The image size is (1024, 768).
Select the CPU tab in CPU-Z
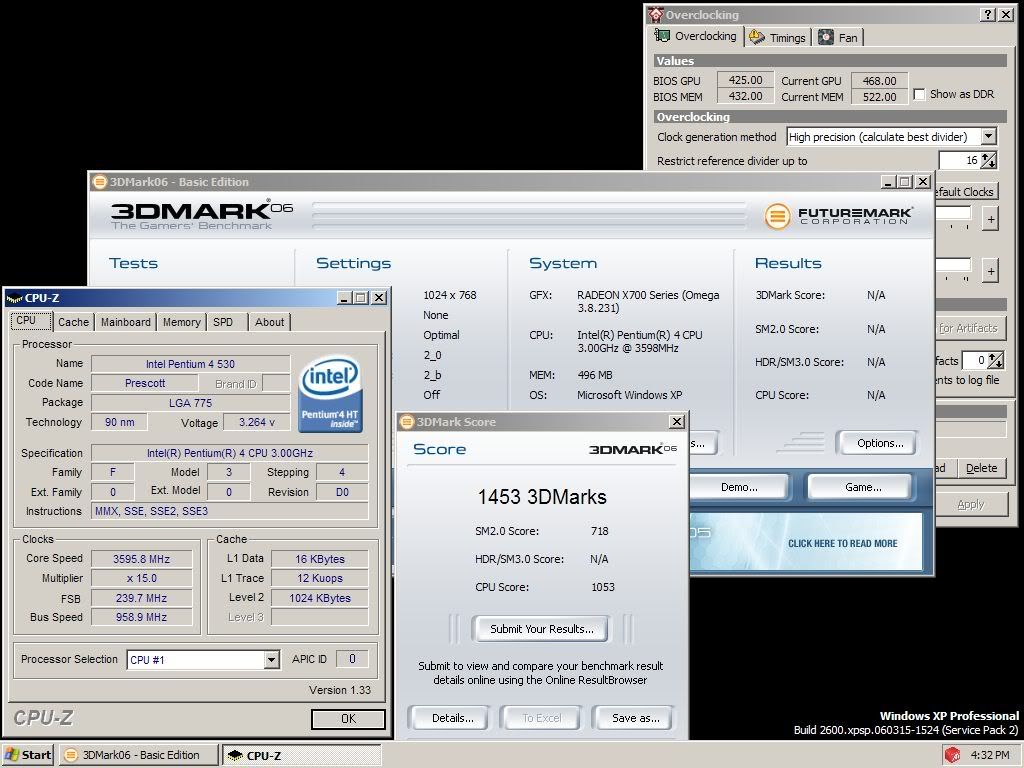point(30,321)
